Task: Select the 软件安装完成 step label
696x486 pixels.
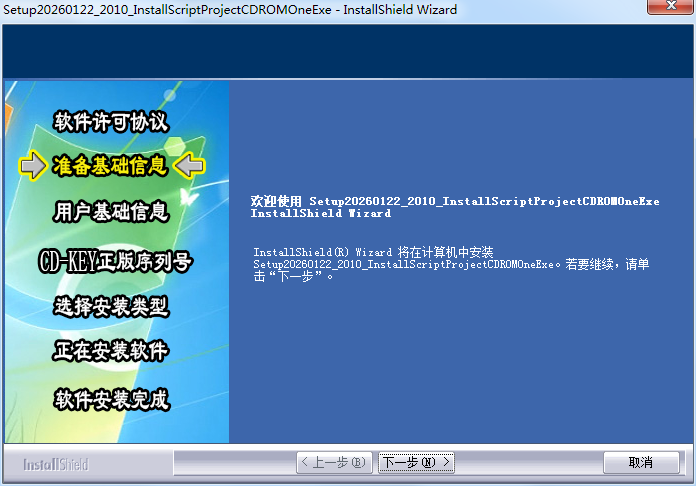Action: click(x=111, y=399)
